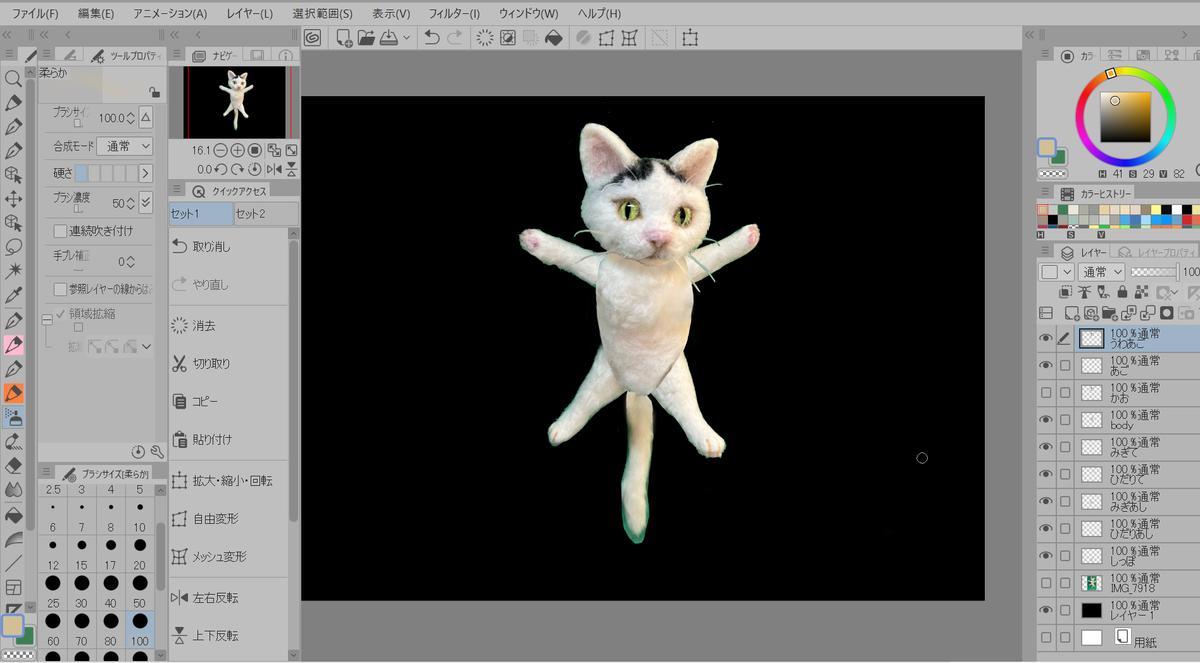The height and width of the screenshot is (663, 1200).
Task: Open the layer blend mode 通常 dropdown
Action: click(x=1103, y=272)
